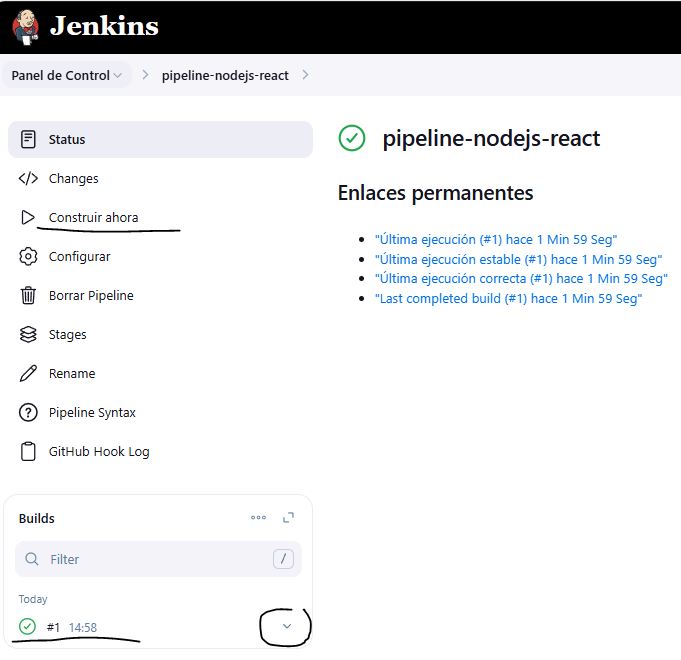The height and width of the screenshot is (660, 681).
Task: Click the Rename pencil icon
Action: 28,373
